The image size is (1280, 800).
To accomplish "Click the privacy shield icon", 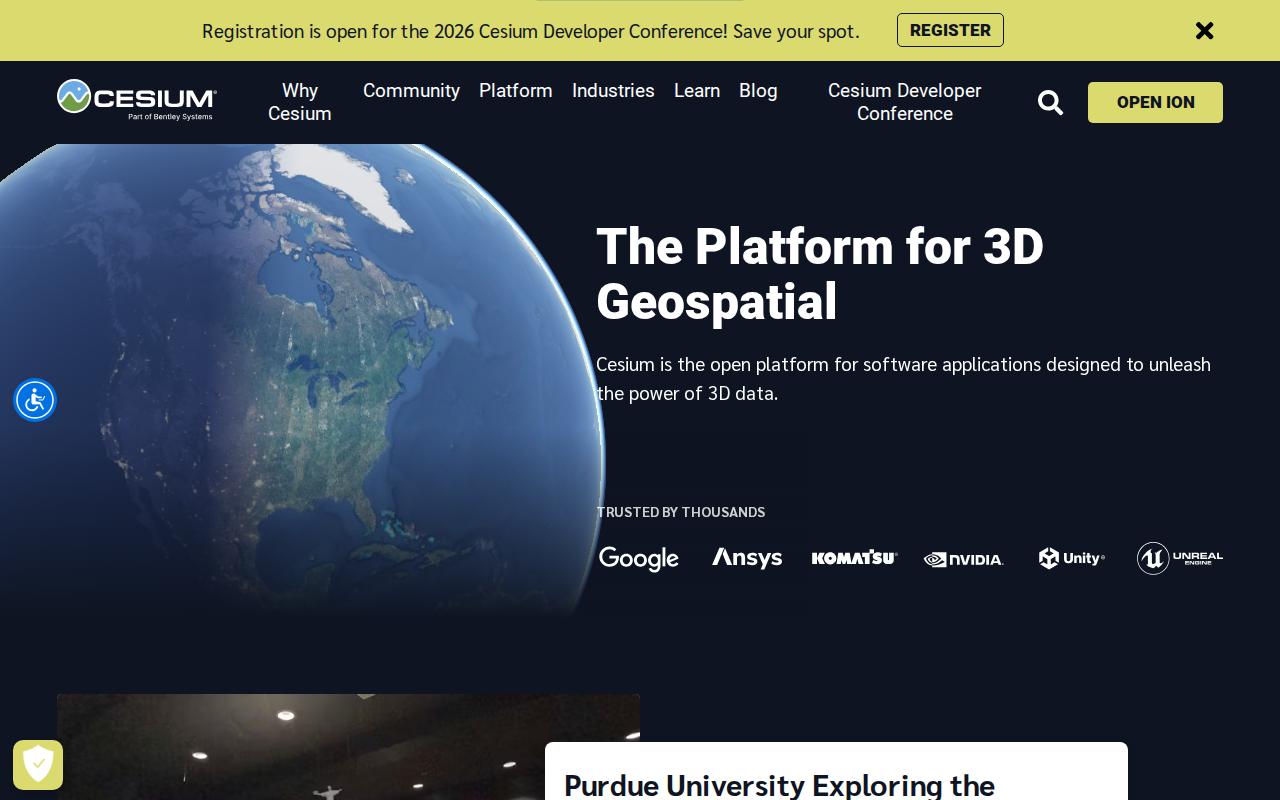I will [38, 765].
